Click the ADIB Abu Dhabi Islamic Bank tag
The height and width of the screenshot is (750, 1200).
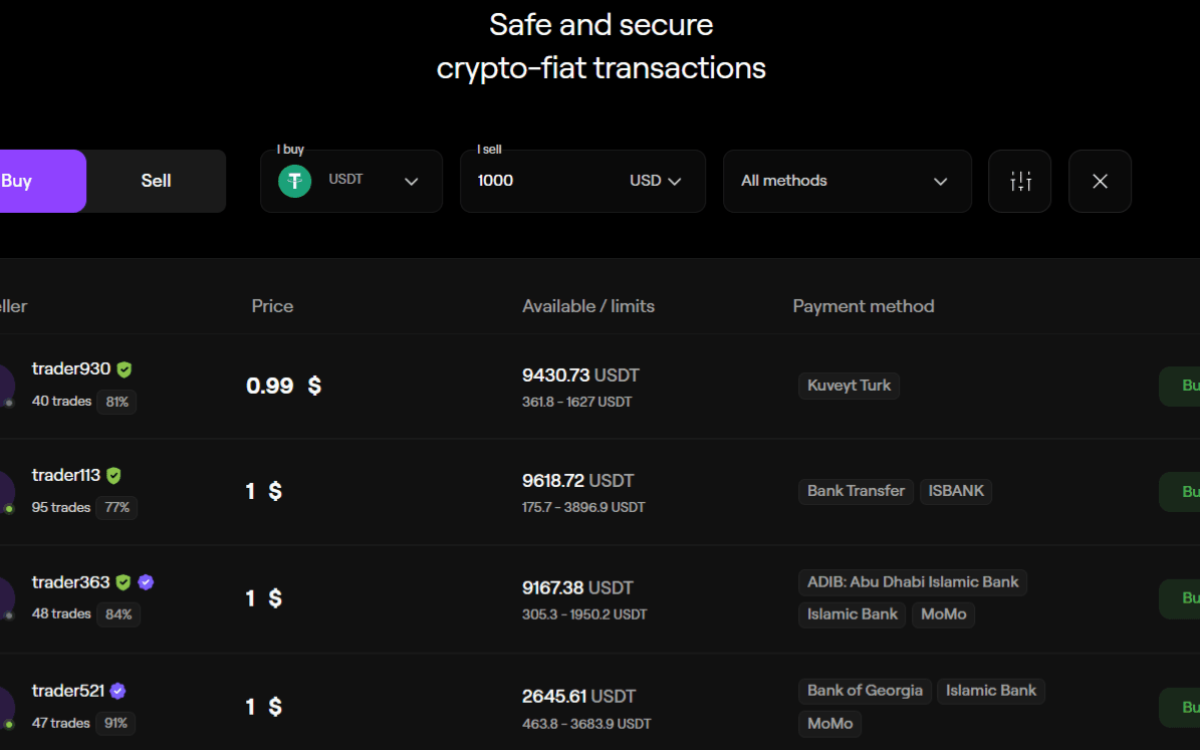913,582
